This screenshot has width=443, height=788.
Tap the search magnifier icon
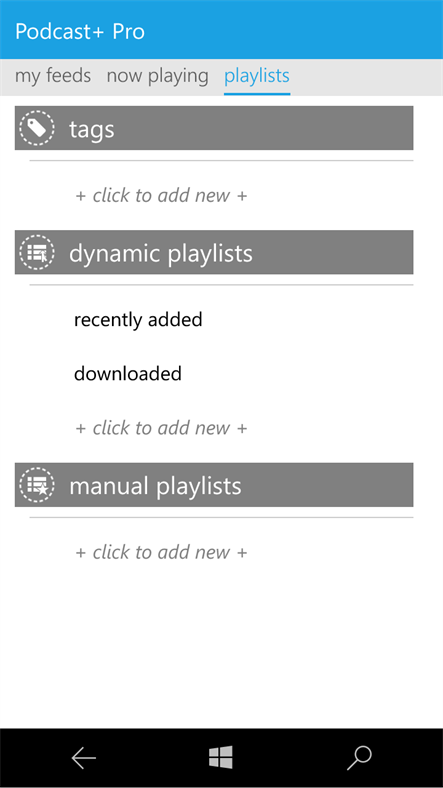(359, 758)
